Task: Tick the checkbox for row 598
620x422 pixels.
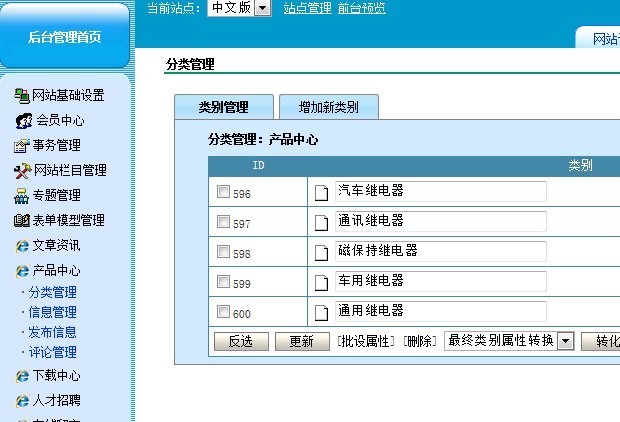Action: pyautogui.click(x=224, y=252)
